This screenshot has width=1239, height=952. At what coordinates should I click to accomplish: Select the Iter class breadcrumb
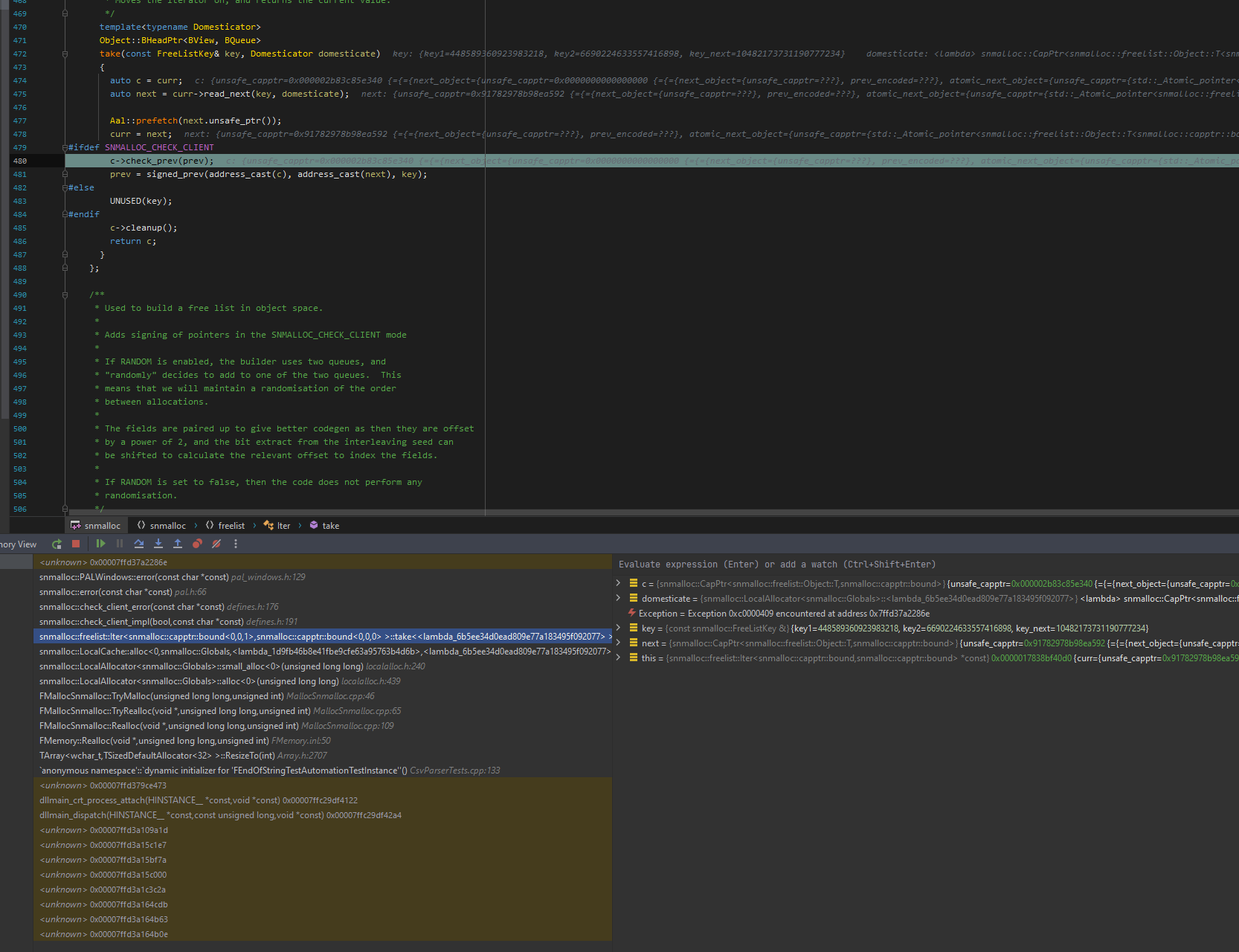coord(277,525)
